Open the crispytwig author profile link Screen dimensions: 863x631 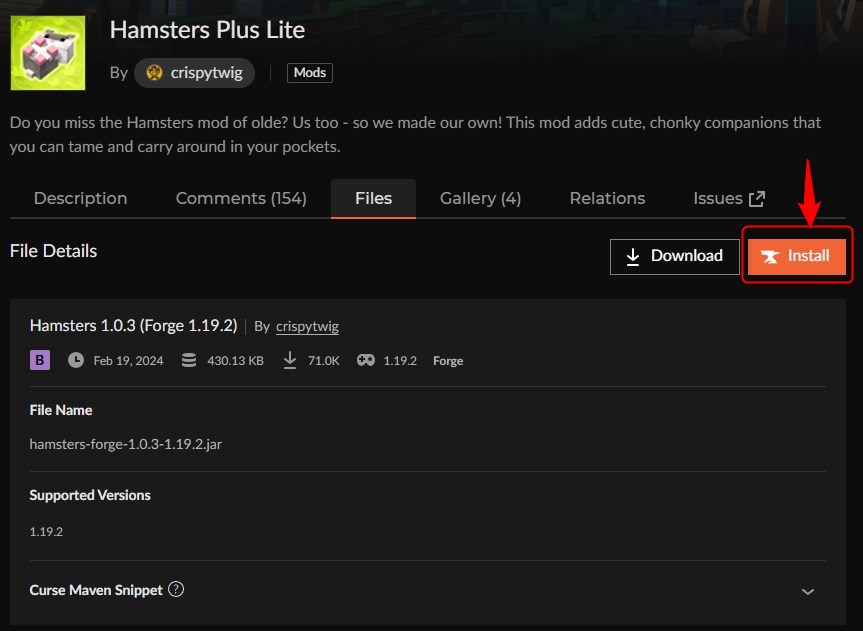[x=307, y=326]
